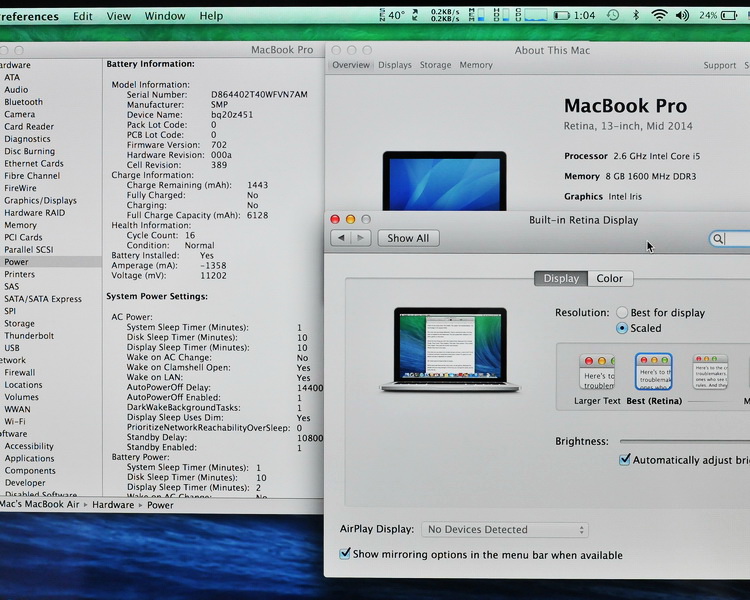Click the 40° temperature monitor in menu bar

pos(392,15)
